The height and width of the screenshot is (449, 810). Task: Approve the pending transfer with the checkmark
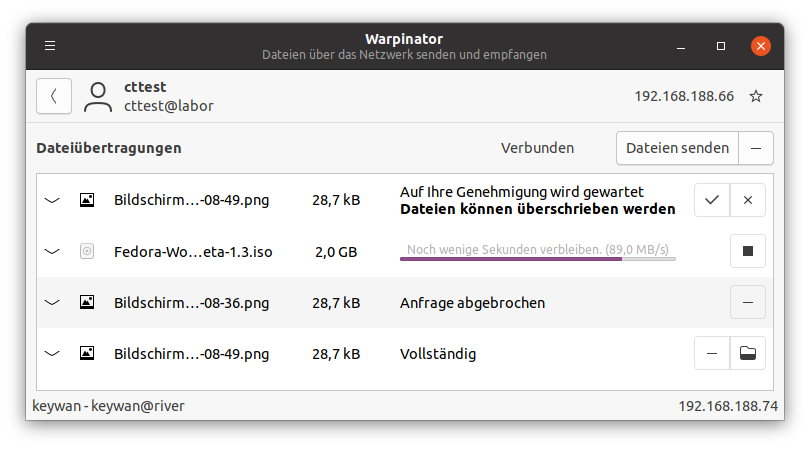click(x=712, y=200)
